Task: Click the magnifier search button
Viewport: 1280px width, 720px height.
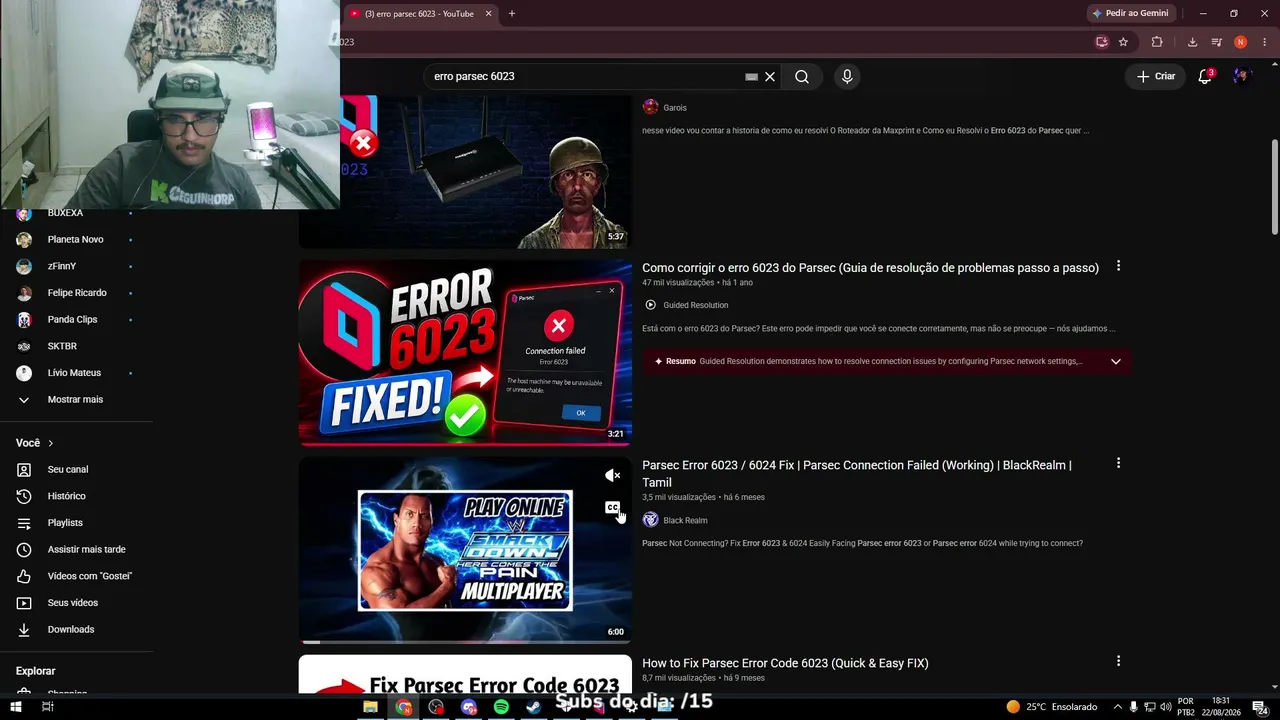Action: (x=802, y=77)
